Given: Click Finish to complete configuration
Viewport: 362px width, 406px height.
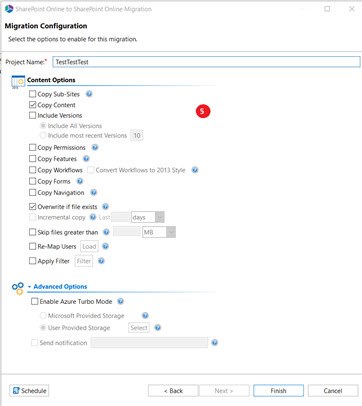Looking at the screenshot, I should tap(278, 391).
